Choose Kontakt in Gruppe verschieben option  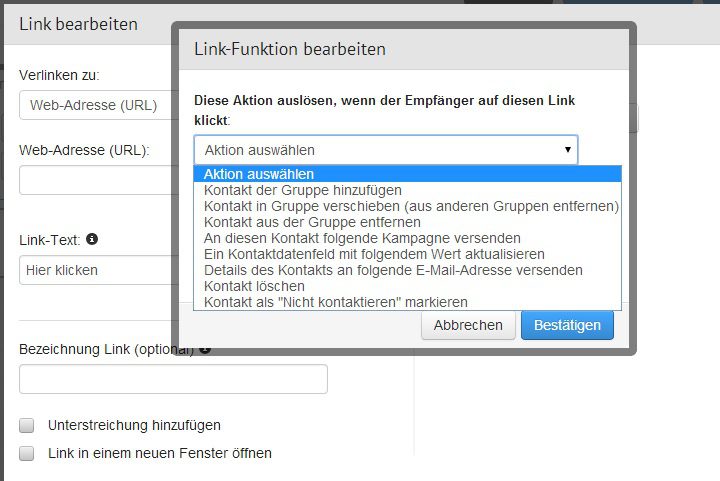tap(411, 206)
